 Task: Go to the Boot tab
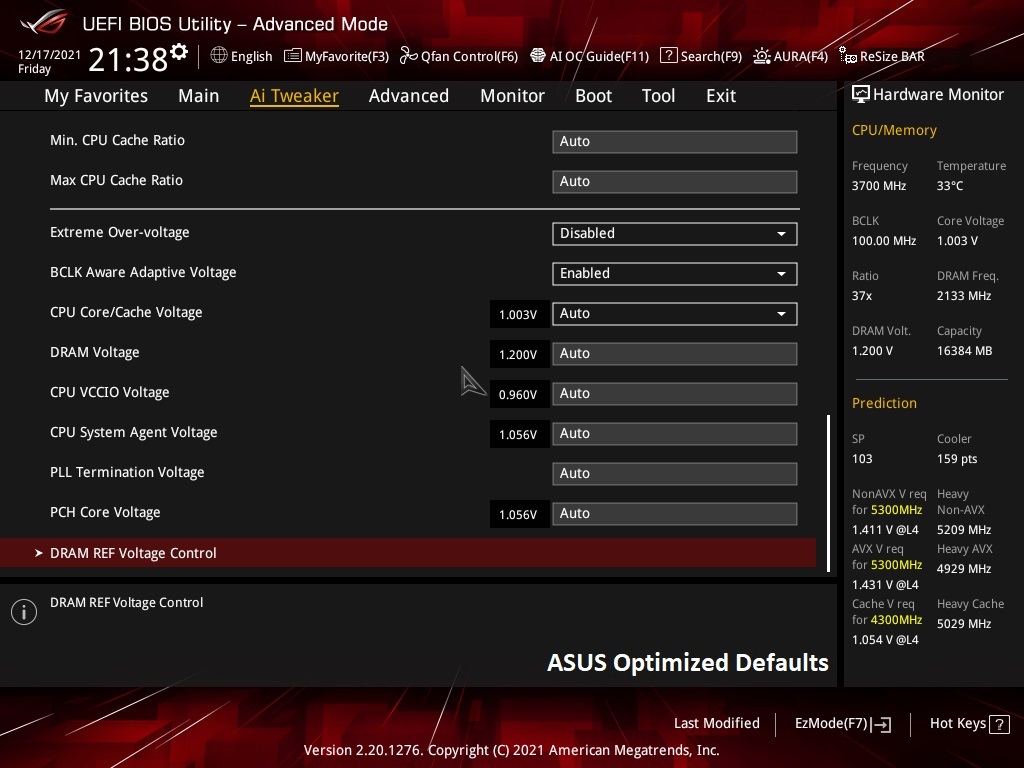pos(594,96)
